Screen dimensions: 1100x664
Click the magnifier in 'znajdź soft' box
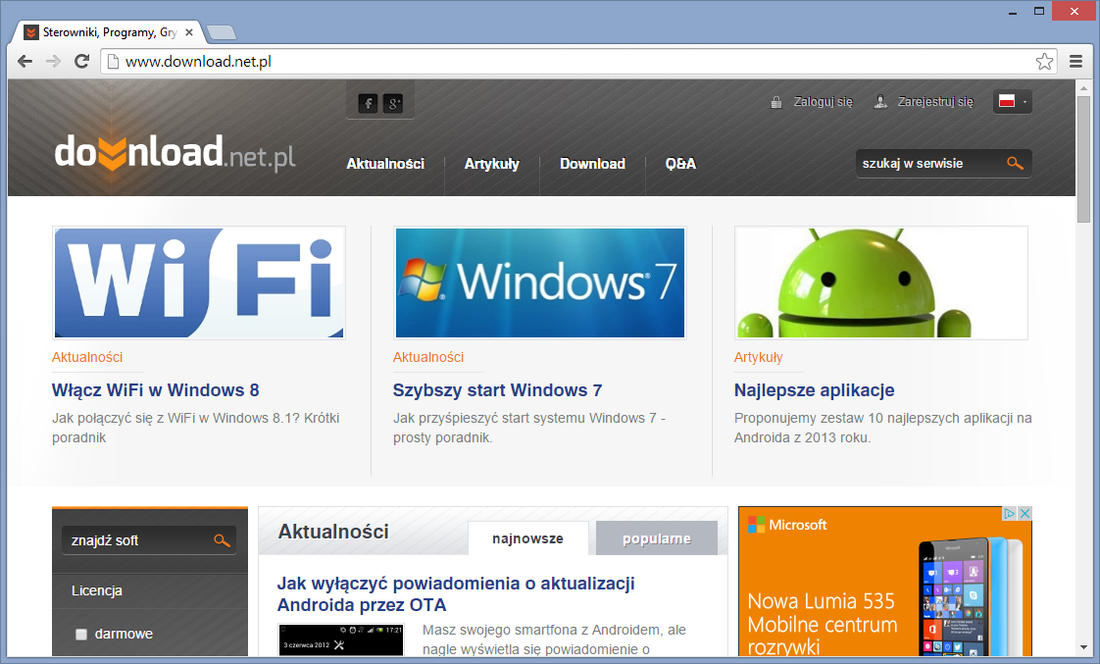click(x=222, y=541)
